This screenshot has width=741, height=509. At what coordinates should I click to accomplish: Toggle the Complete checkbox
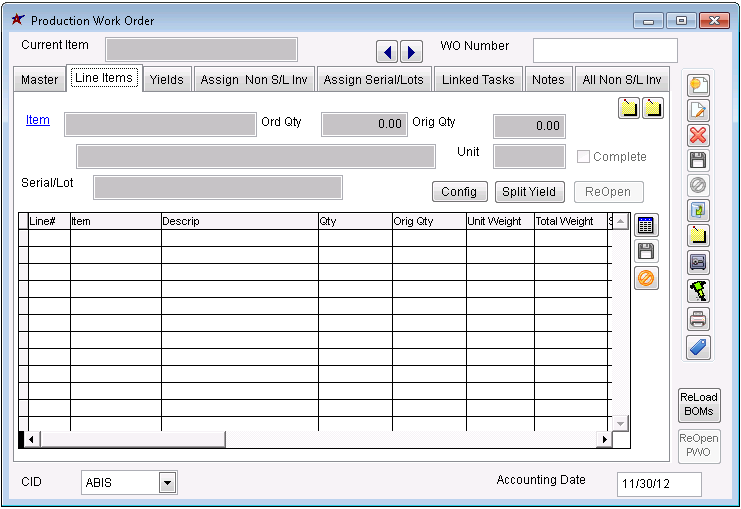pyautogui.click(x=584, y=157)
